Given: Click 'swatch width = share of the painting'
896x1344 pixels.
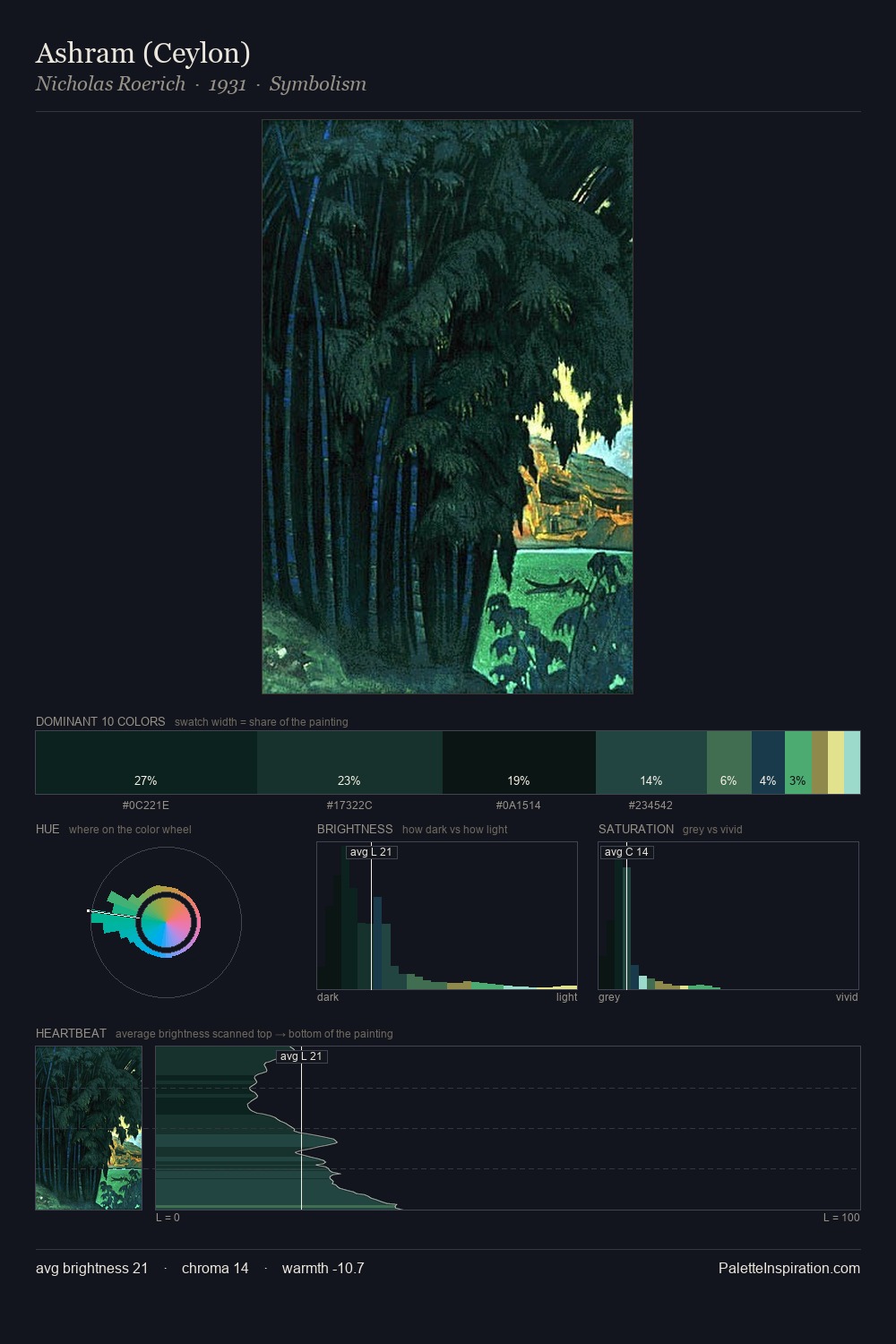Looking at the screenshot, I should pos(262,722).
